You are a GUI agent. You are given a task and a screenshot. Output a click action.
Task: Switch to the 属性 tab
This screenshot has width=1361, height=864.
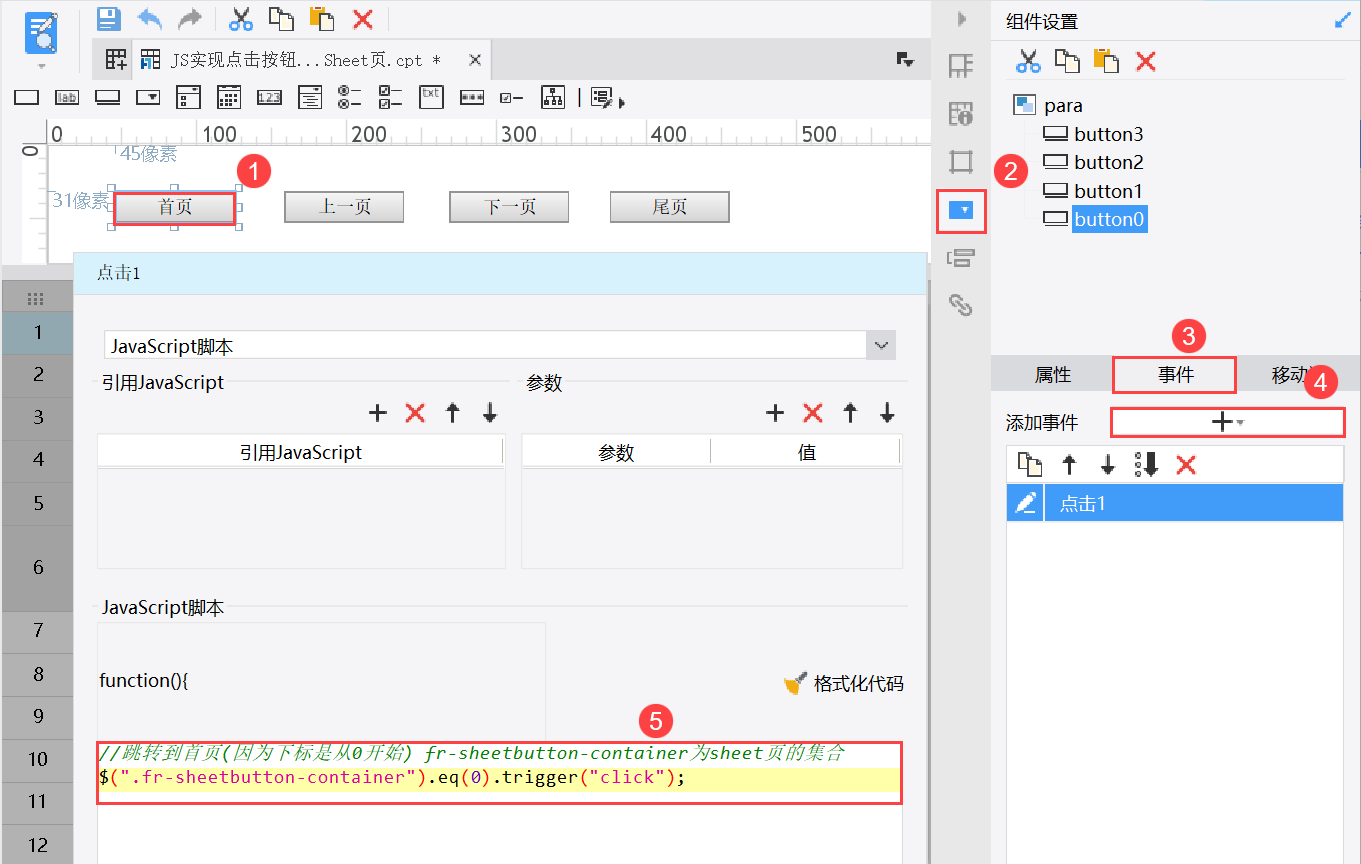coord(1053,375)
